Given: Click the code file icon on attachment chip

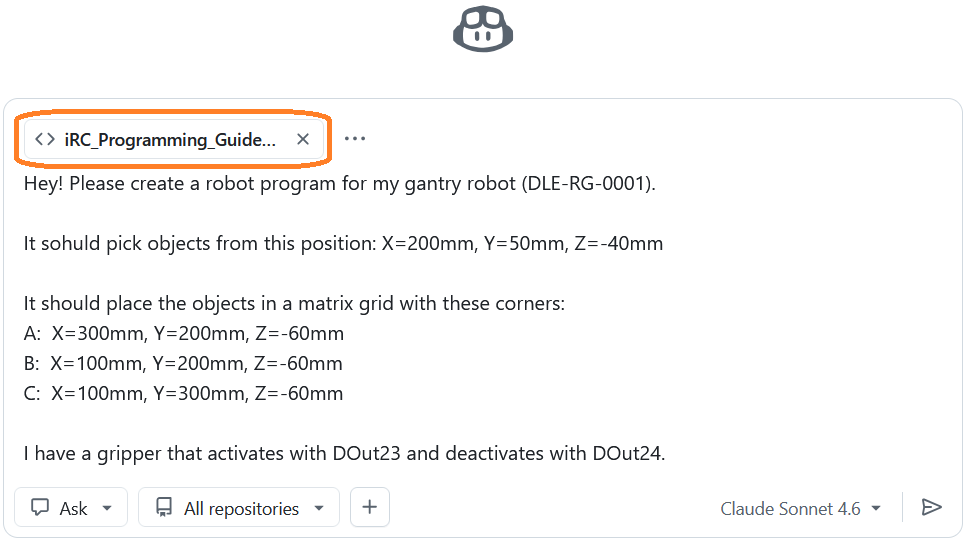Looking at the screenshot, I should tap(44, 140).
